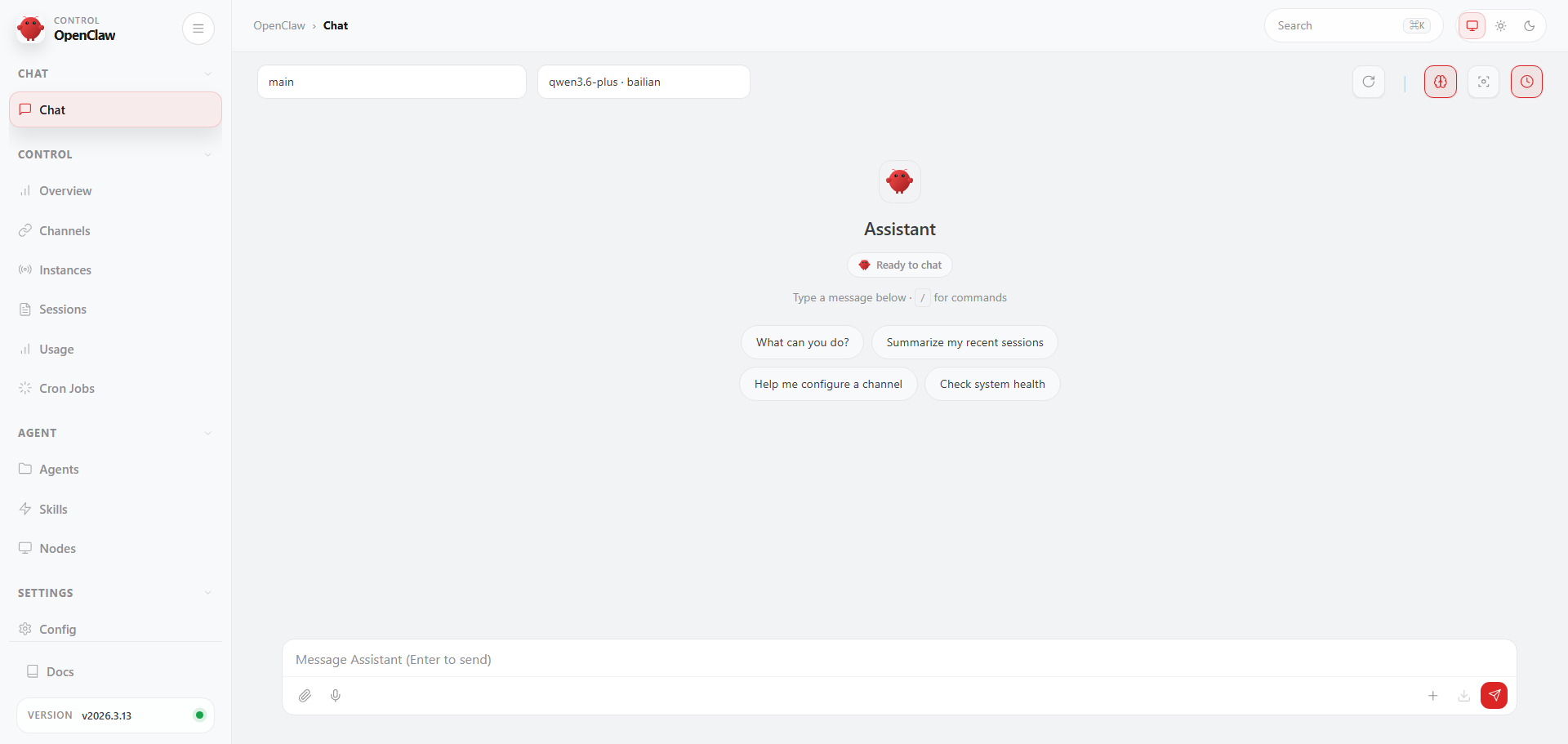
Task: Click the refresh chat icon
Action: coord(1369,82)
